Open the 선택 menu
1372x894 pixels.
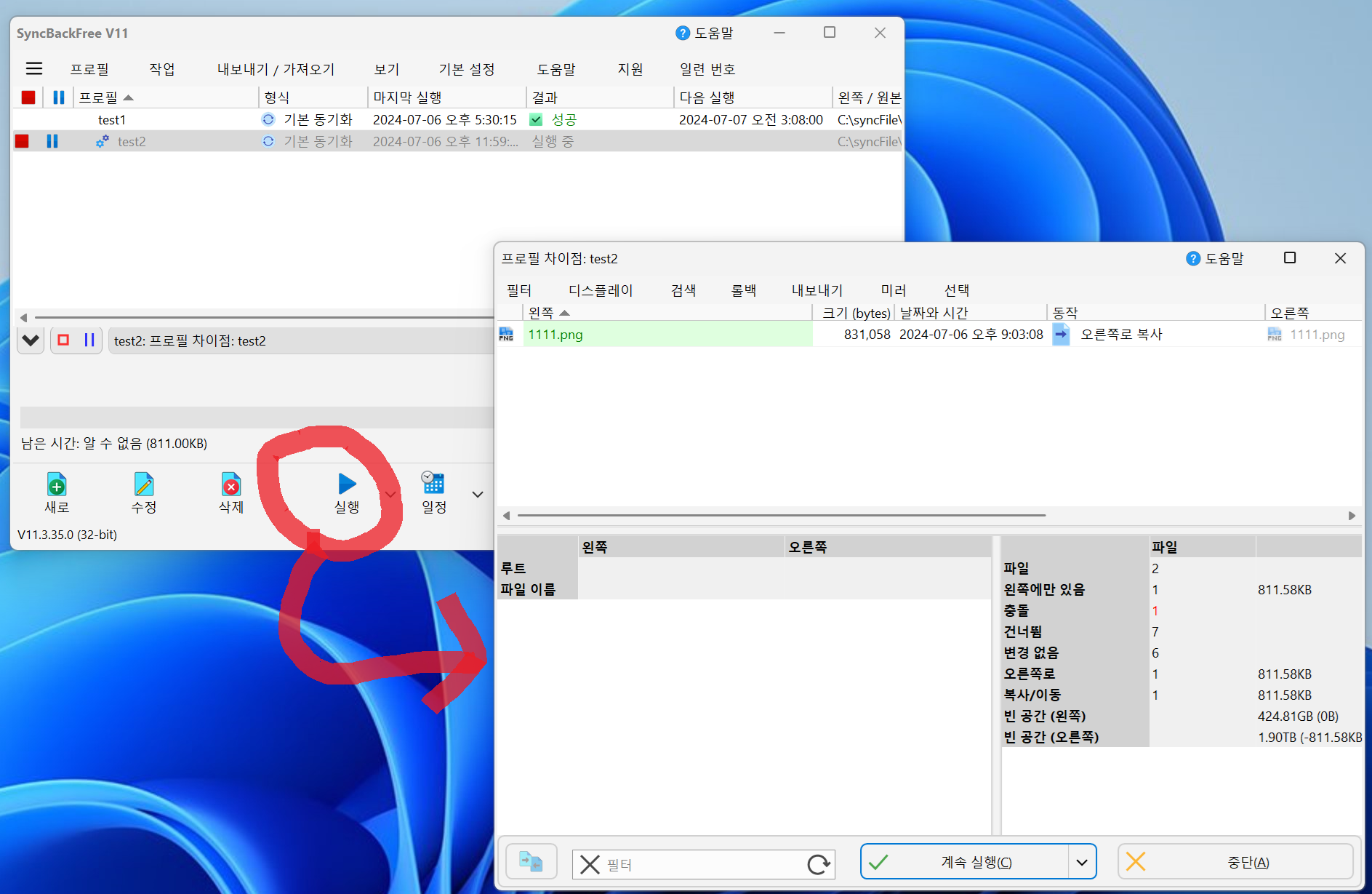click(957, 290)
